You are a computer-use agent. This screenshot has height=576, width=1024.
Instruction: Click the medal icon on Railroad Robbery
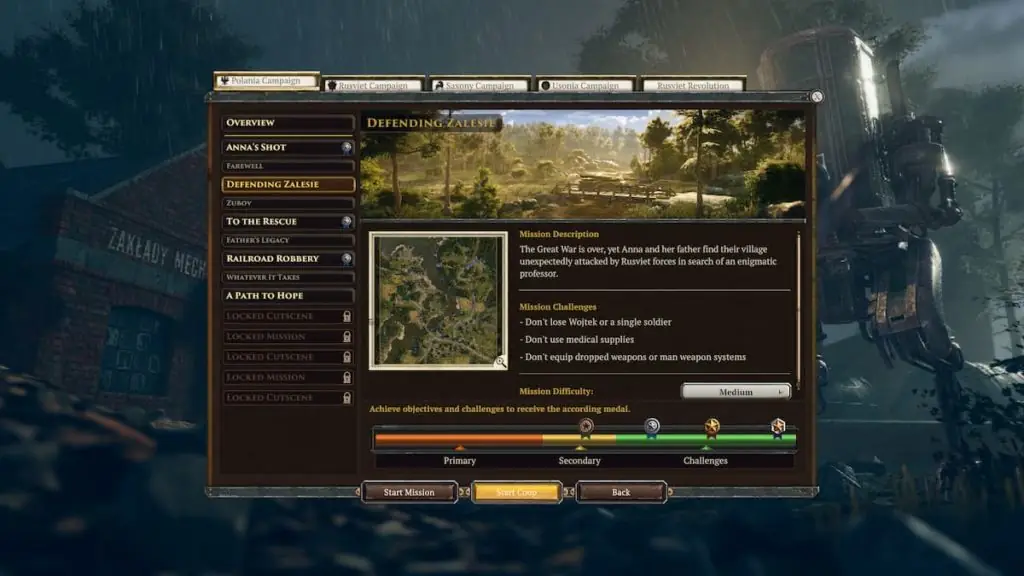(x=346, y=259)
